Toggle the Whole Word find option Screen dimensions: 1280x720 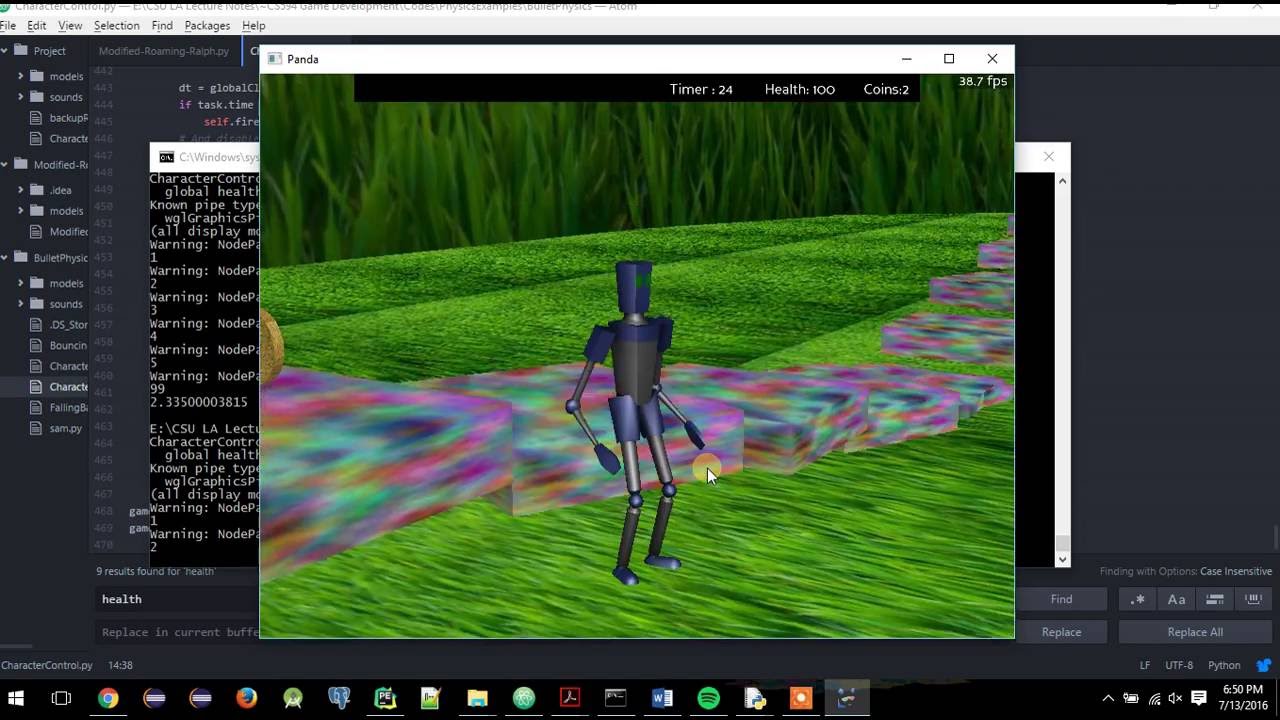coord(1253,599)
